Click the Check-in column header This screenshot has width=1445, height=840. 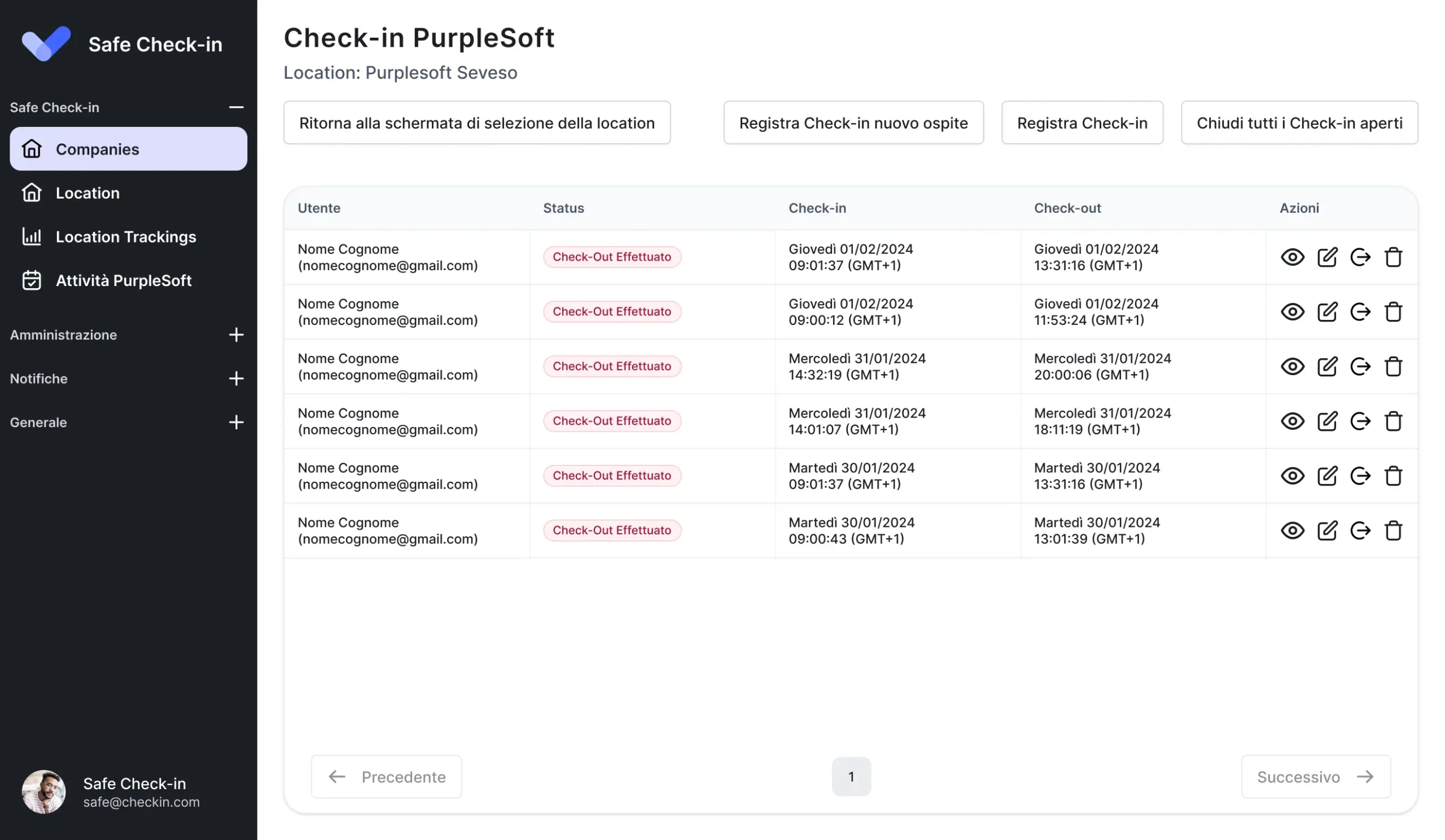817,208
